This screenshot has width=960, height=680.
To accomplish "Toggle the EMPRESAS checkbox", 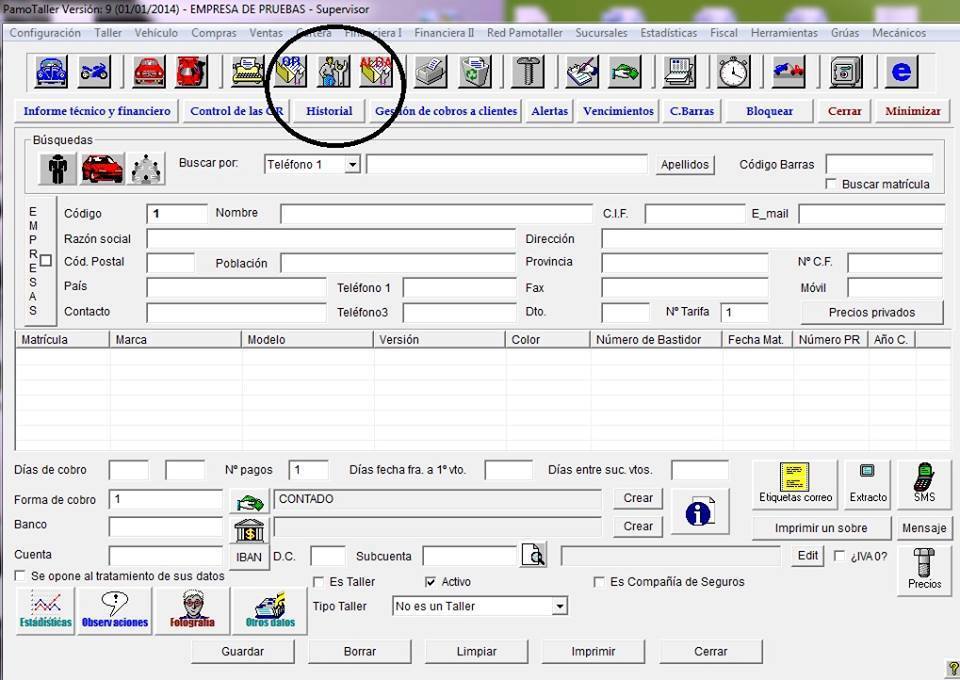I will (45, 260).
